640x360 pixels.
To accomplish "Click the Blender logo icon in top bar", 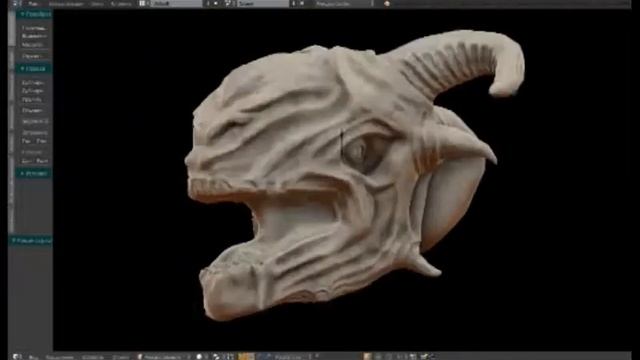I will (x=387, y=4).
